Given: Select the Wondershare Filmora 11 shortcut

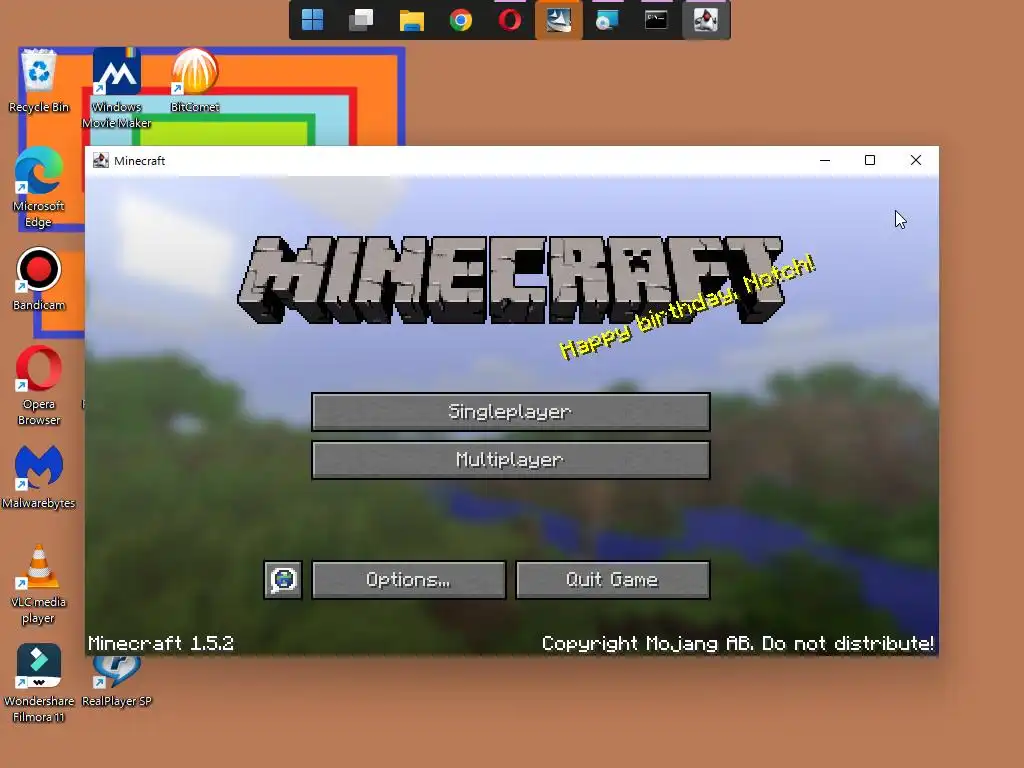Looking at the screenshot, I should [x=39, y=684].
